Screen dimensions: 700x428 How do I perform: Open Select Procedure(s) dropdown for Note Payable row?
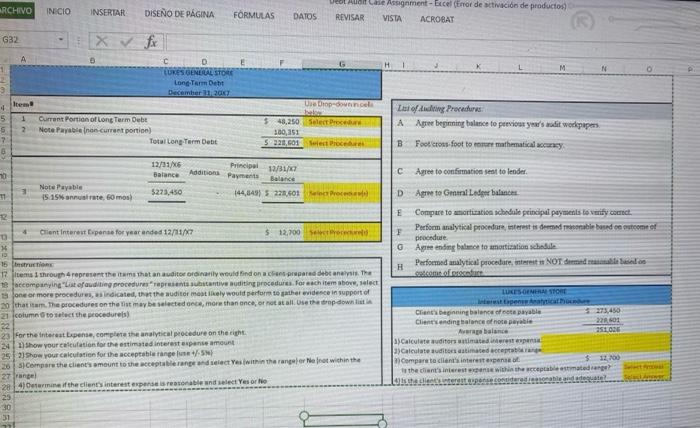(342, 193)
